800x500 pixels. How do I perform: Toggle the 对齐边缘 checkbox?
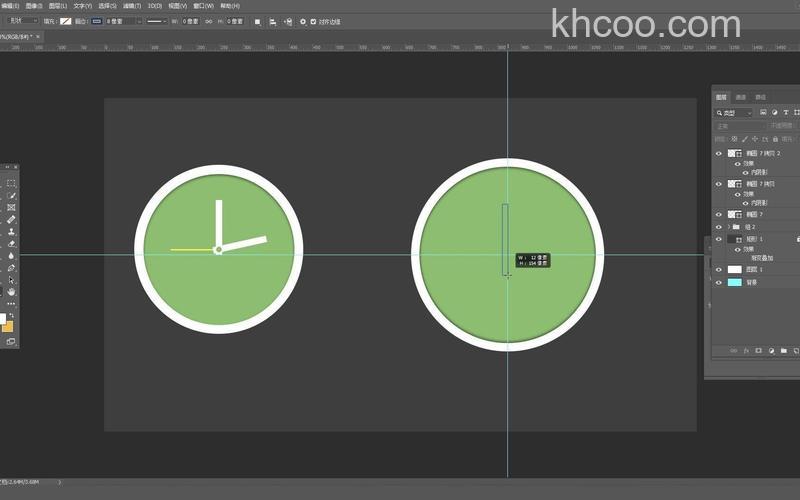coord(314,20)
